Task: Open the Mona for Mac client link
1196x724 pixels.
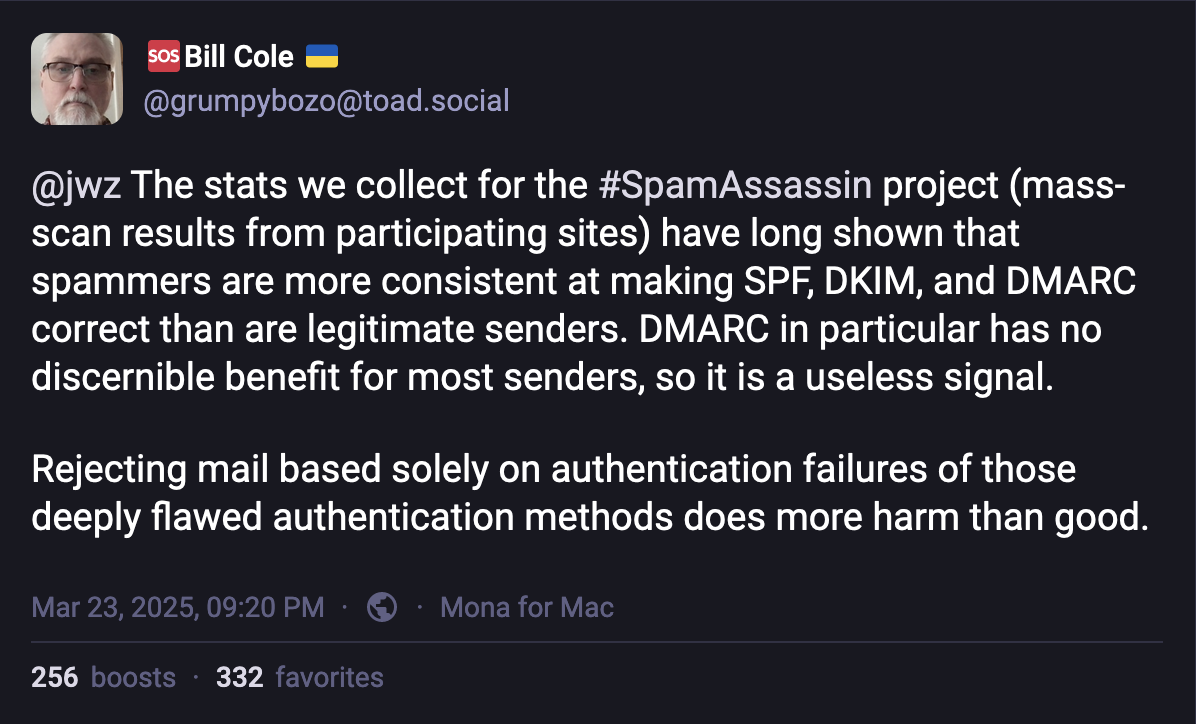Action: (x=527, y=607)
